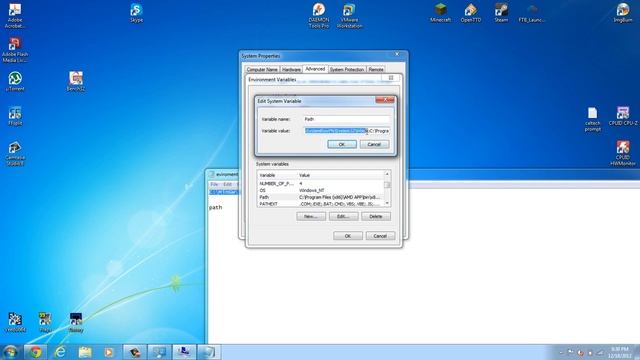Launch FFsplit from the desktop
The image size is (640, 360).
click(x=15, y=116)
